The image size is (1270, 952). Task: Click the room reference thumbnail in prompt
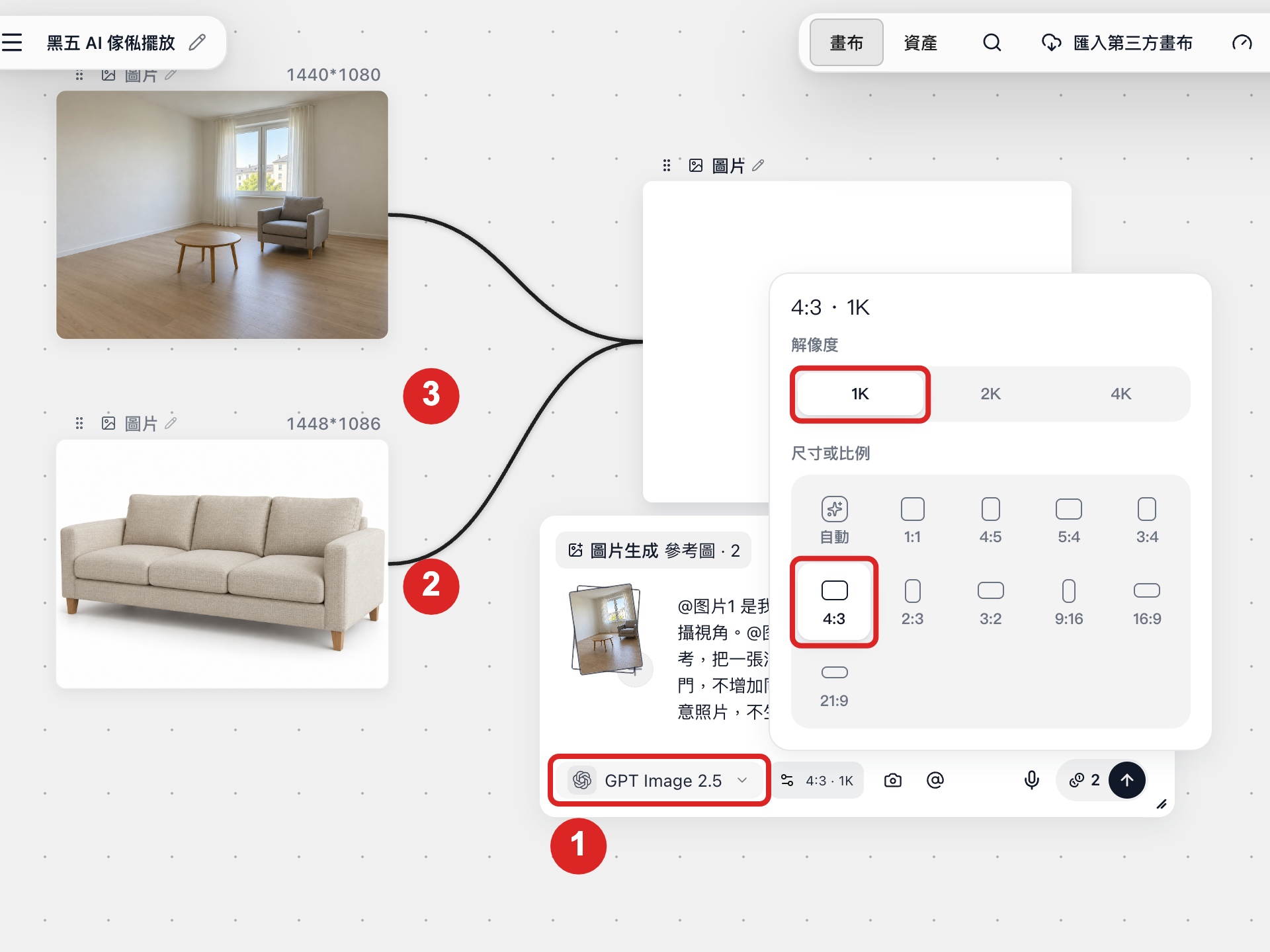(x=605, y=629)
